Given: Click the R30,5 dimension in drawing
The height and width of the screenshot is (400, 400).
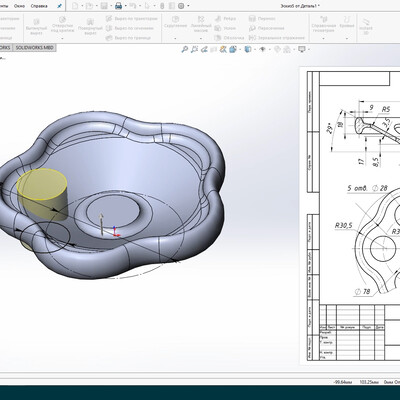Looking at the screenshot, I should 343,225.
